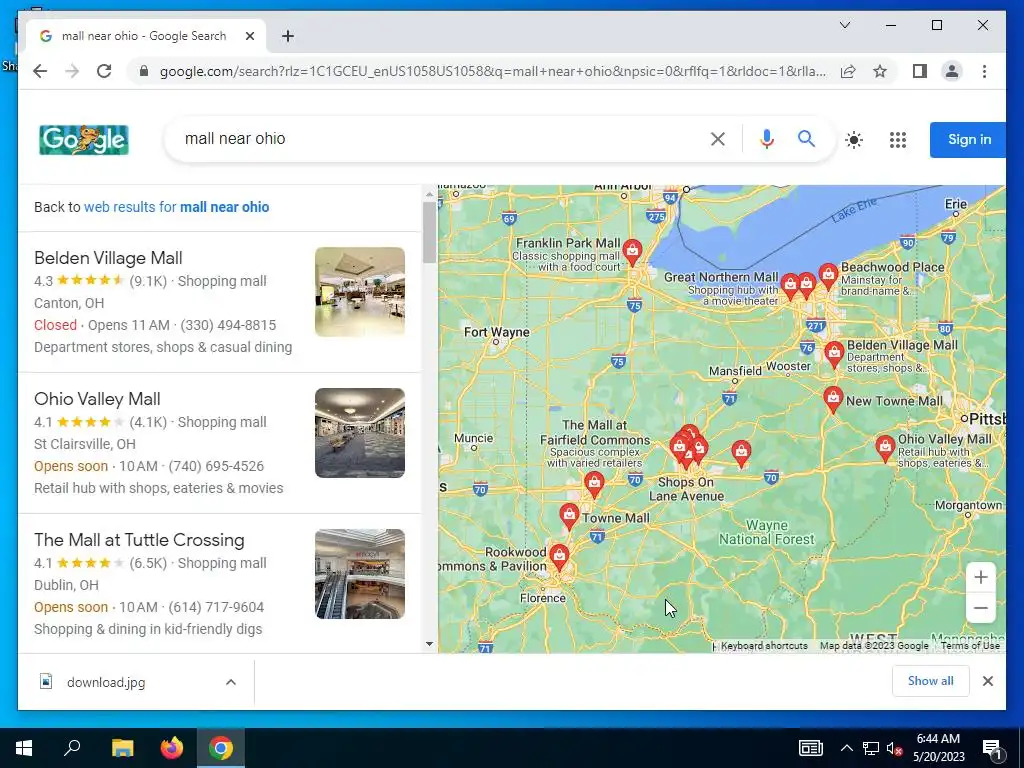Screen dimensions: 1024x768
Task: Go back using the browser back arrow
Action: pos(40,71)
